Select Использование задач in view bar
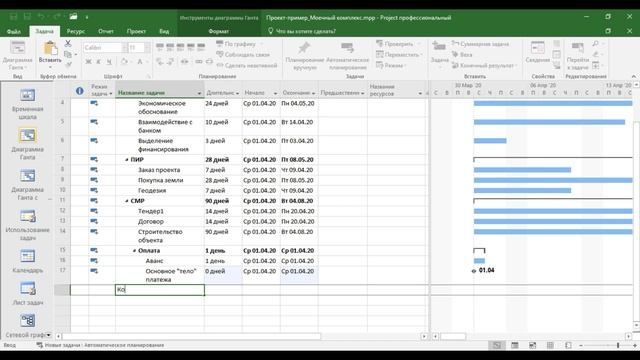This screenshot has height=360, width=640. [x=27, y=225]
